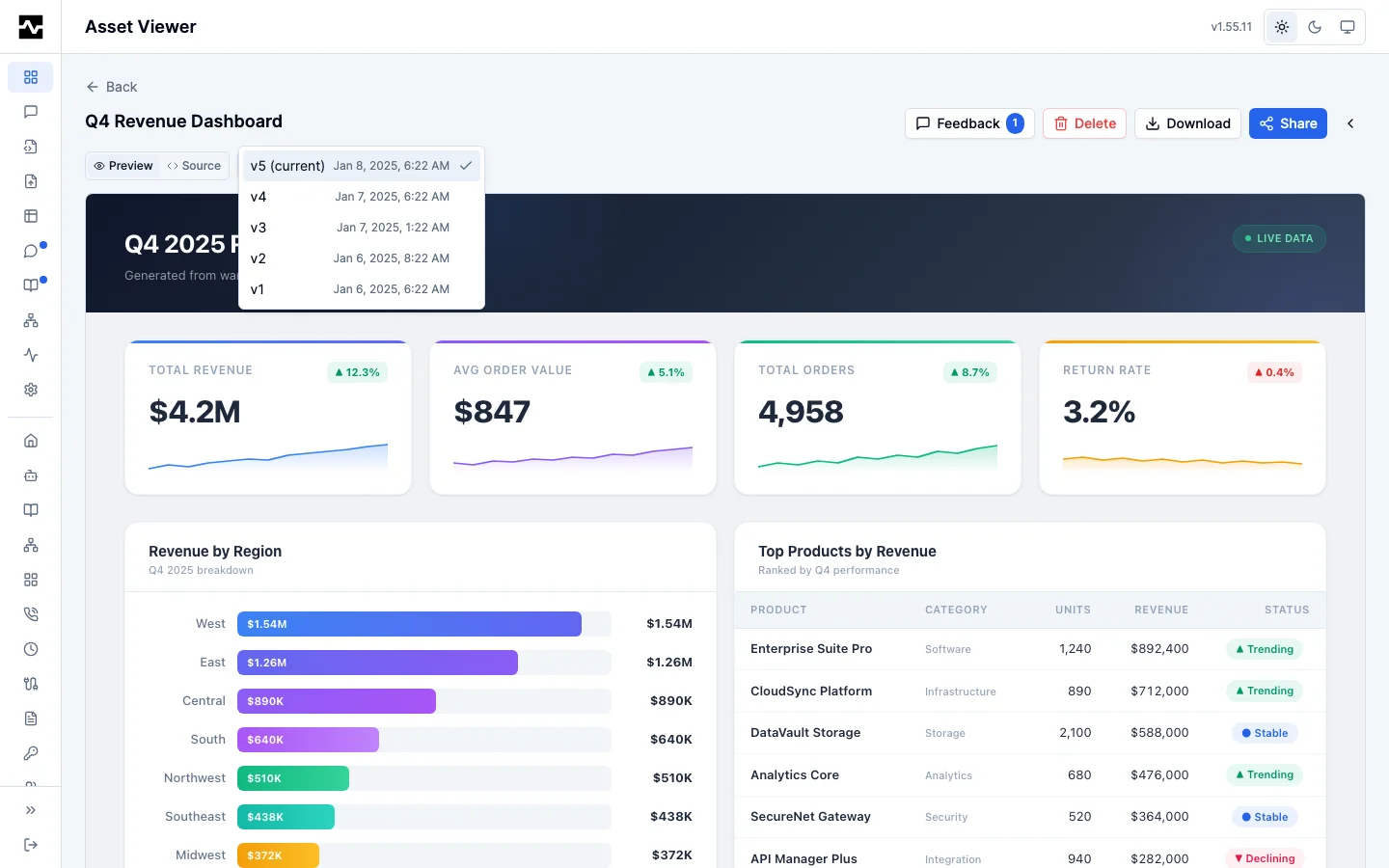This screenshot has height=868, width=1389.
Task: Click the LIVE DATA badge
Action: coord(1279,238)
